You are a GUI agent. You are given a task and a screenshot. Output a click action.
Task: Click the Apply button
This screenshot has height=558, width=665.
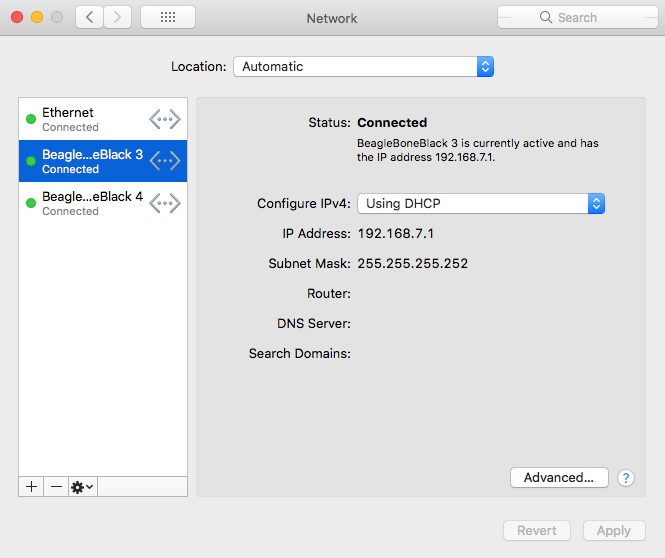614,531
